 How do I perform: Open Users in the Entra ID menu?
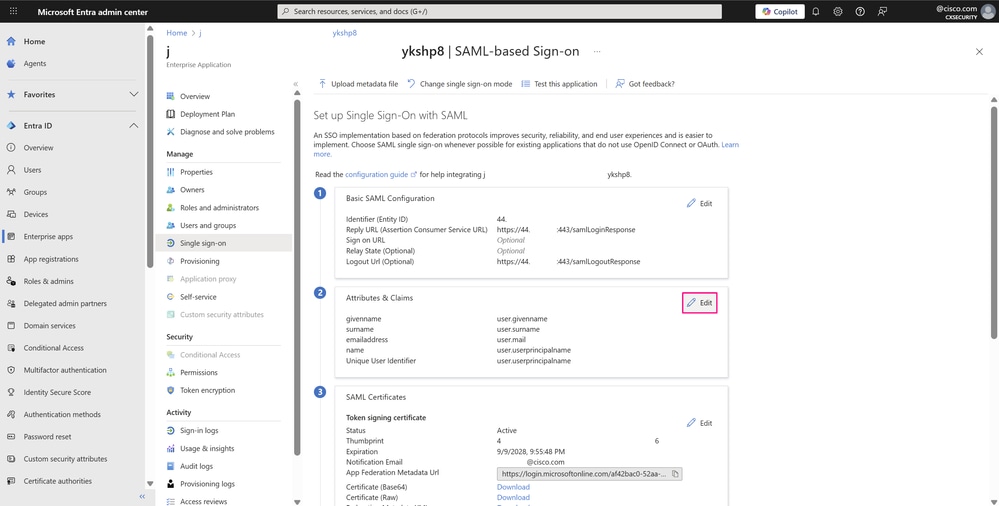tap(32, 170)
